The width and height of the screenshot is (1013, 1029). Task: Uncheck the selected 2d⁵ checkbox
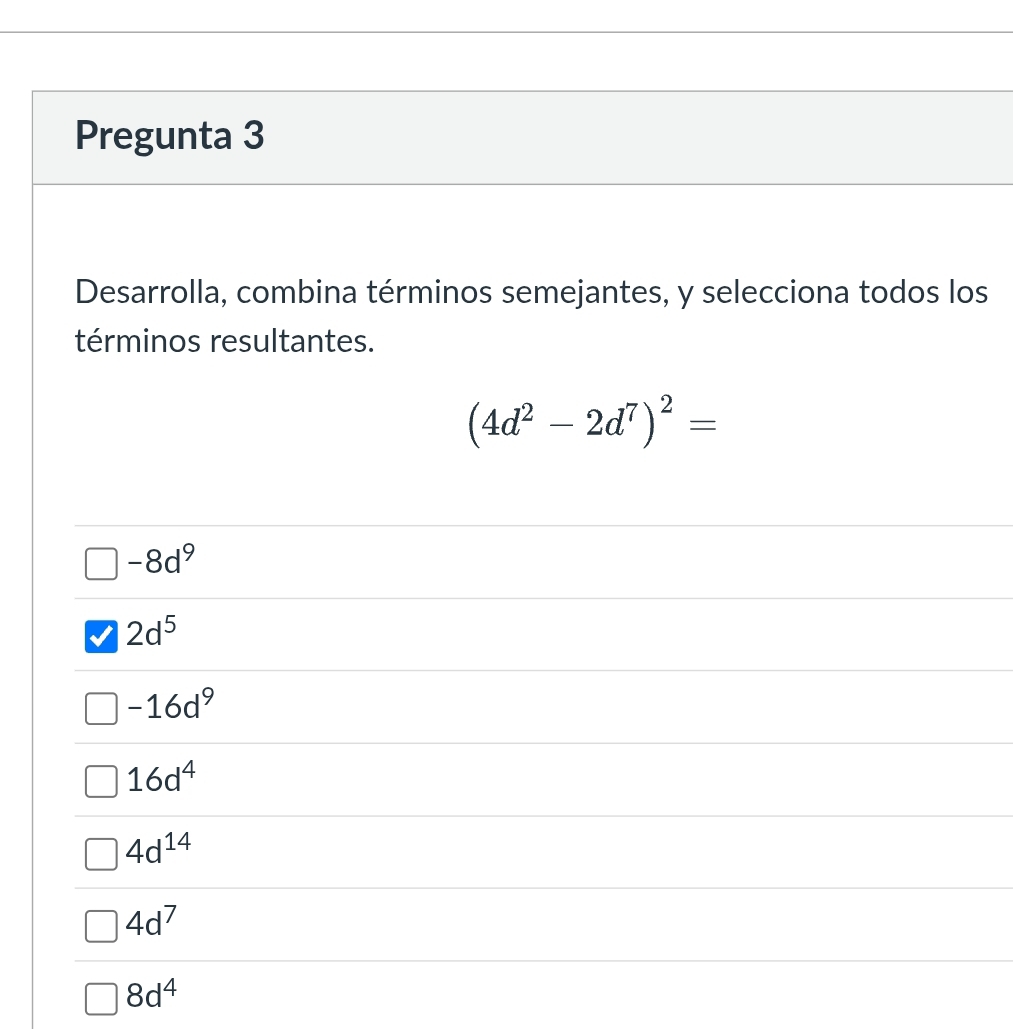tap(99, 636)
